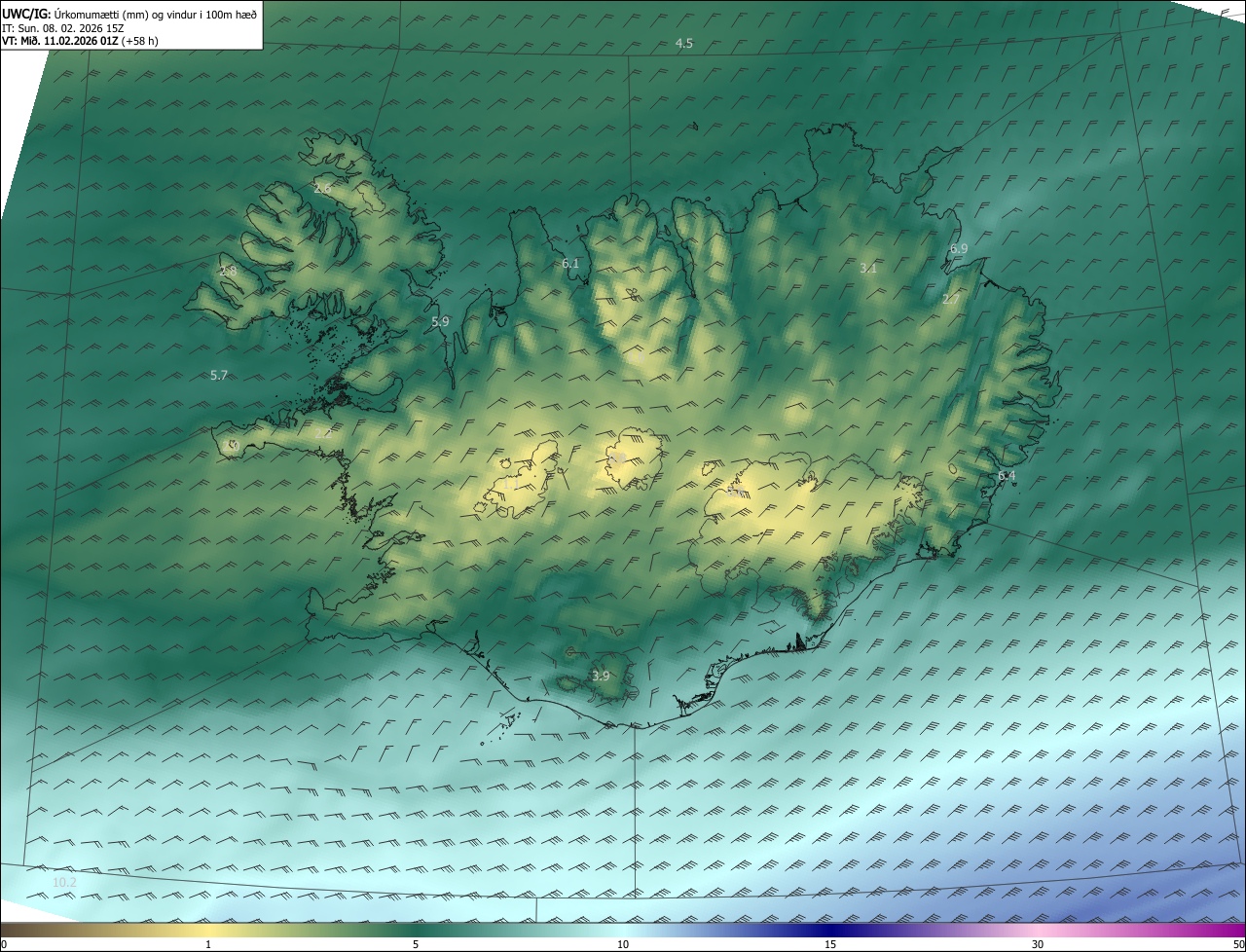Screen dimensions: 1246x952
Task: Click the 4.5 value label north of Iceland
Action: 684,44
